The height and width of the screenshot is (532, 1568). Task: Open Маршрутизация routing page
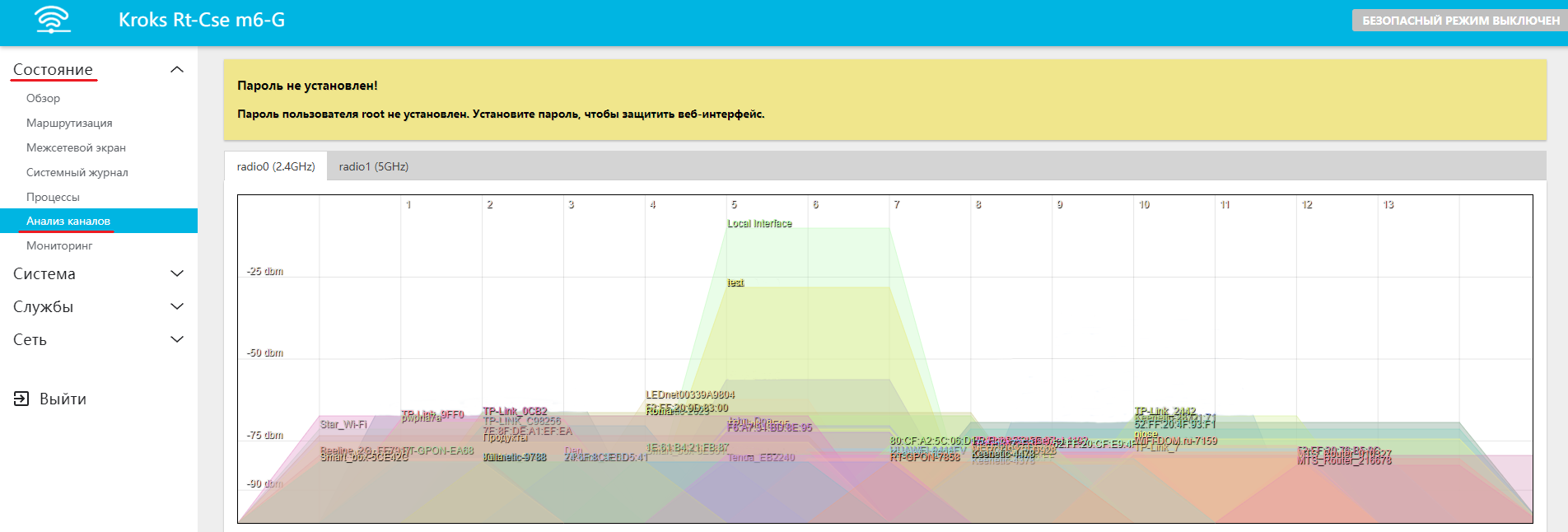click(x=69, y=123)
